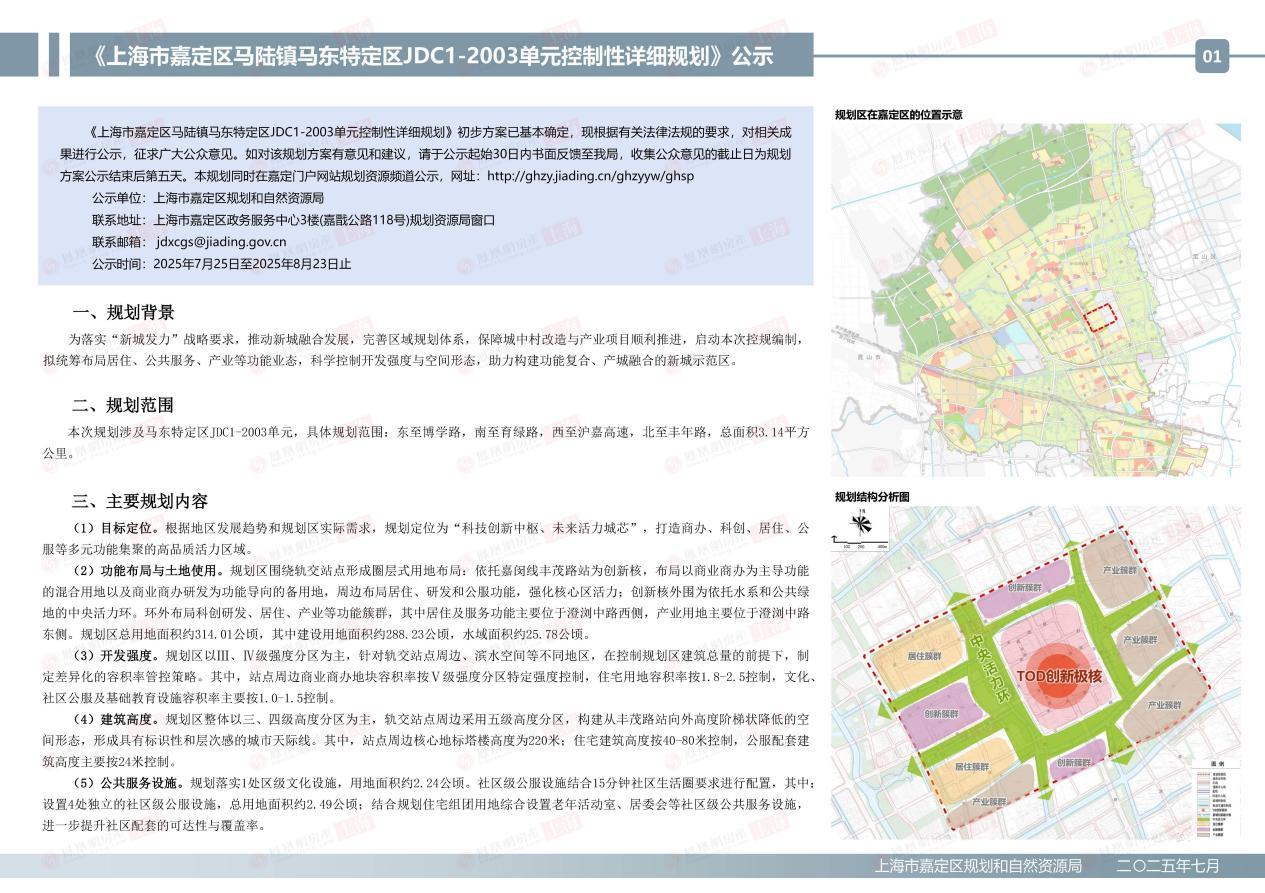This screenshot has width=1265, height=893.
Task: Click the caption 规划结构分析图
Action: [x=872, y=497]
